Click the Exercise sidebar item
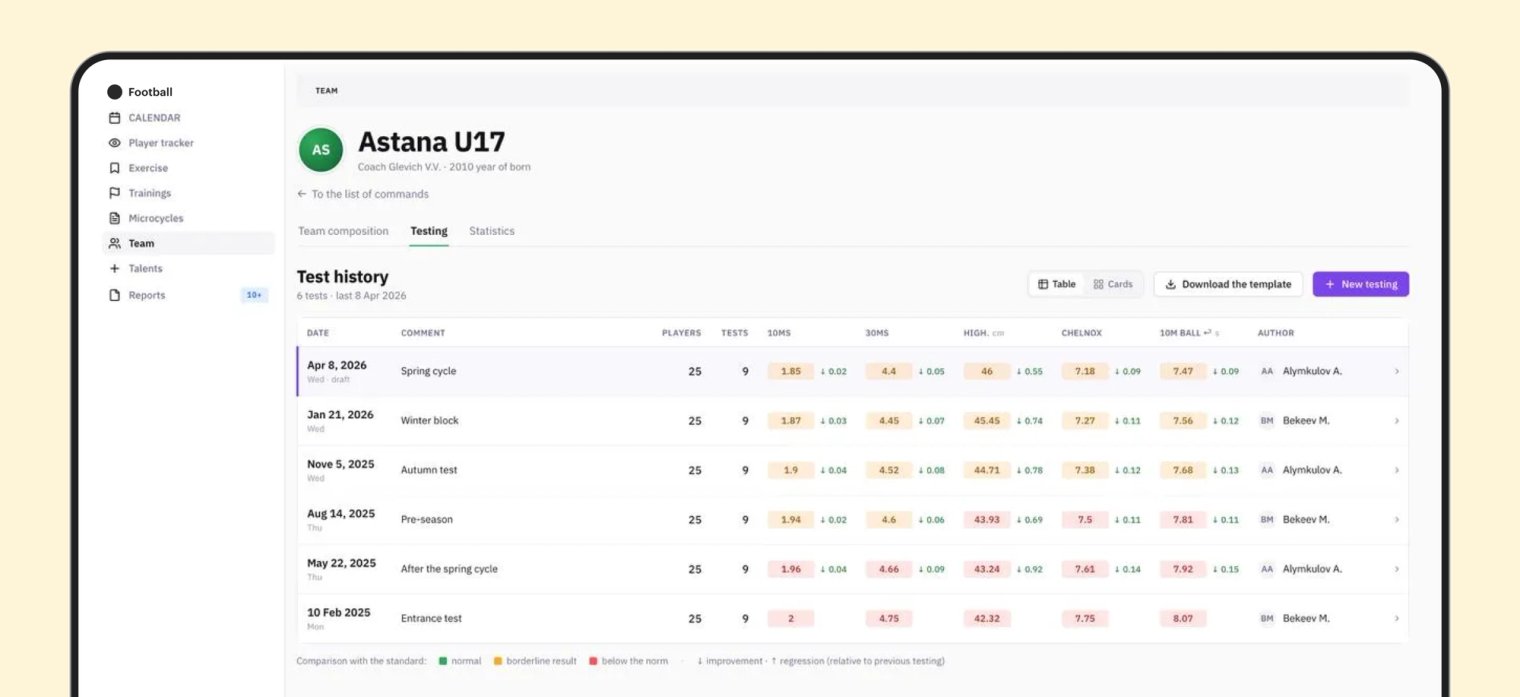Image resolution: width=1520 pixels, height=697 pixels. (x=188, y=168)
